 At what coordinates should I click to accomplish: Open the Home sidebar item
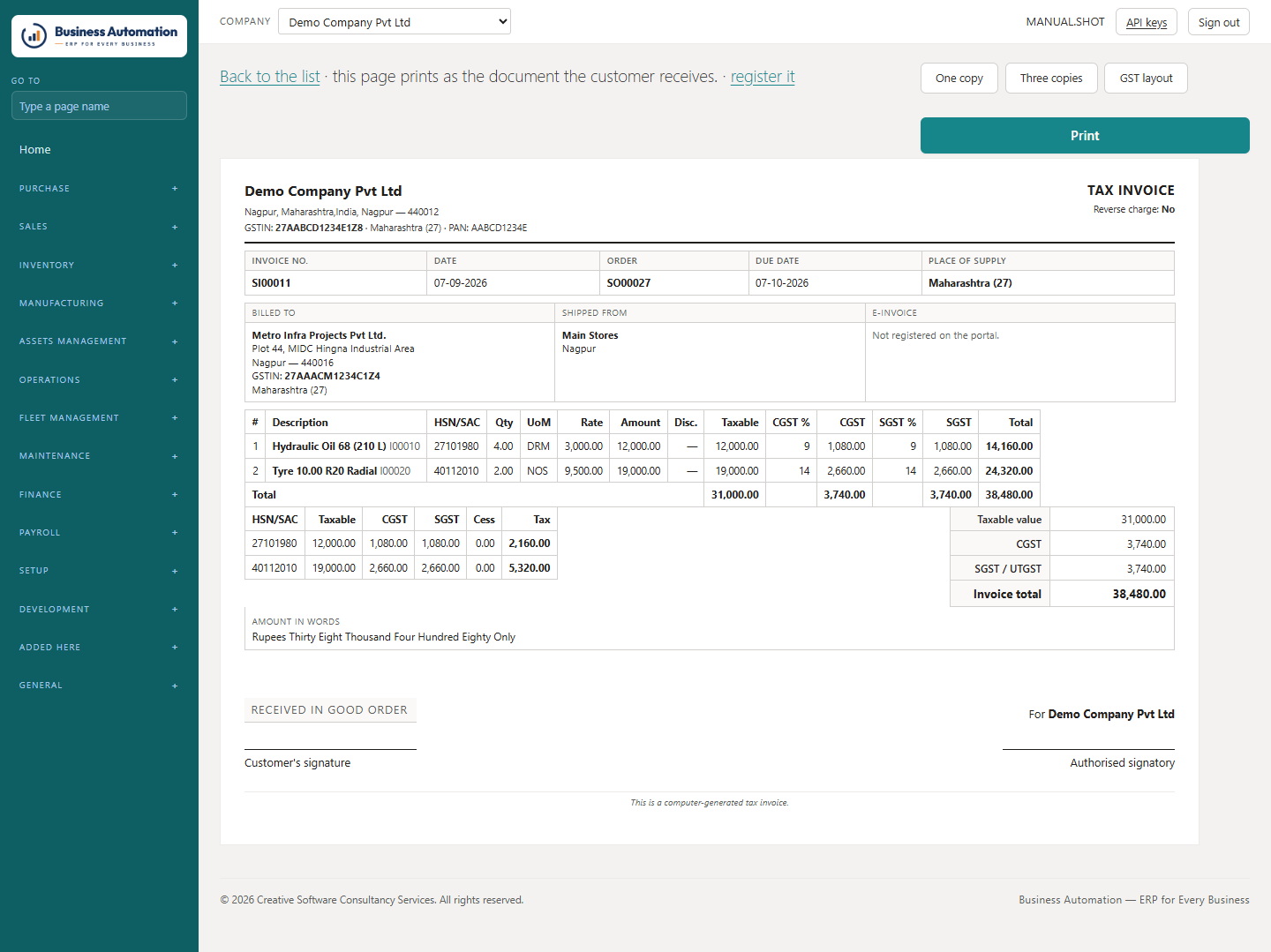tap(99, 150)
